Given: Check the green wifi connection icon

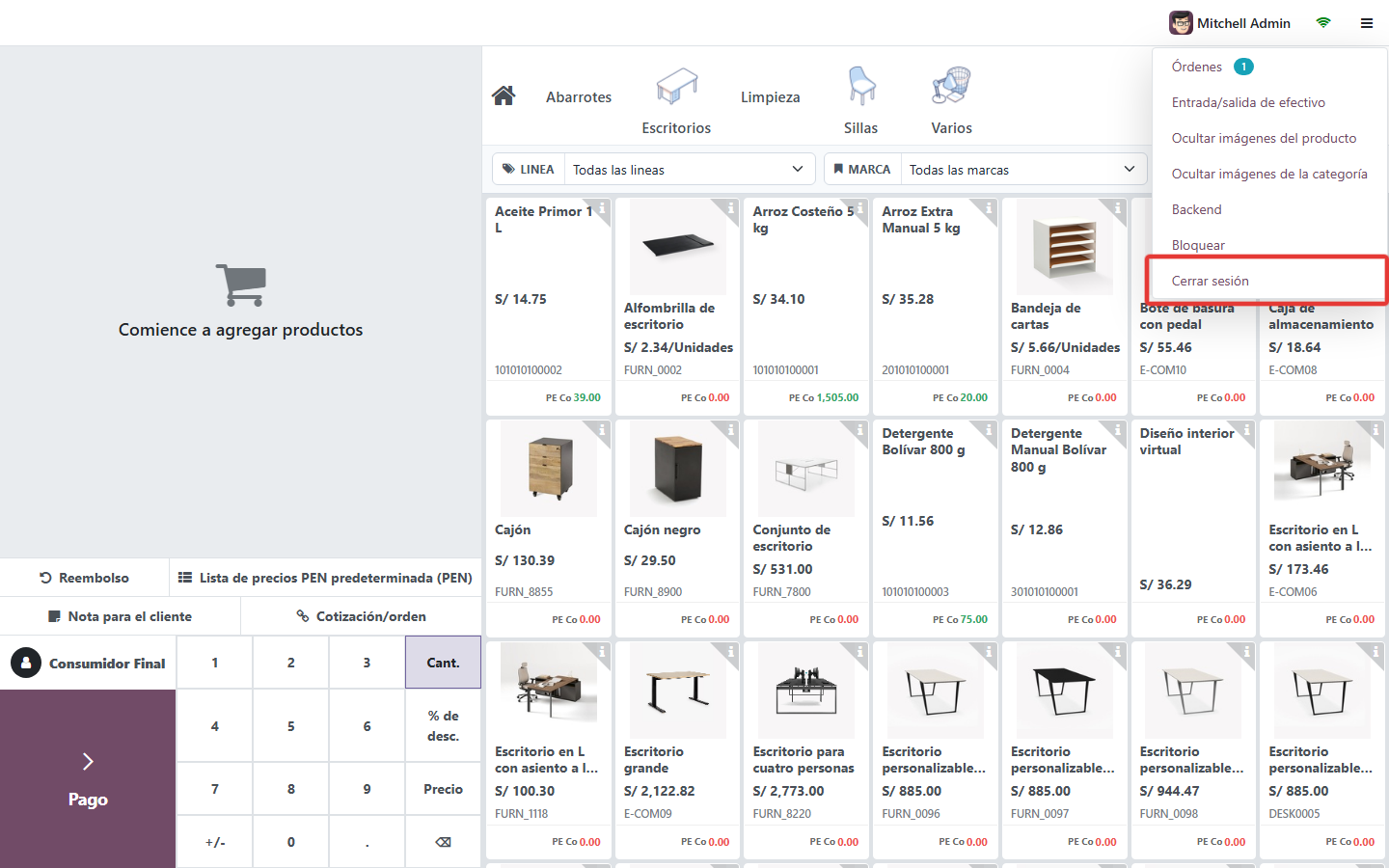Looking at the screenshot, I should click(x=1323, y=23).
